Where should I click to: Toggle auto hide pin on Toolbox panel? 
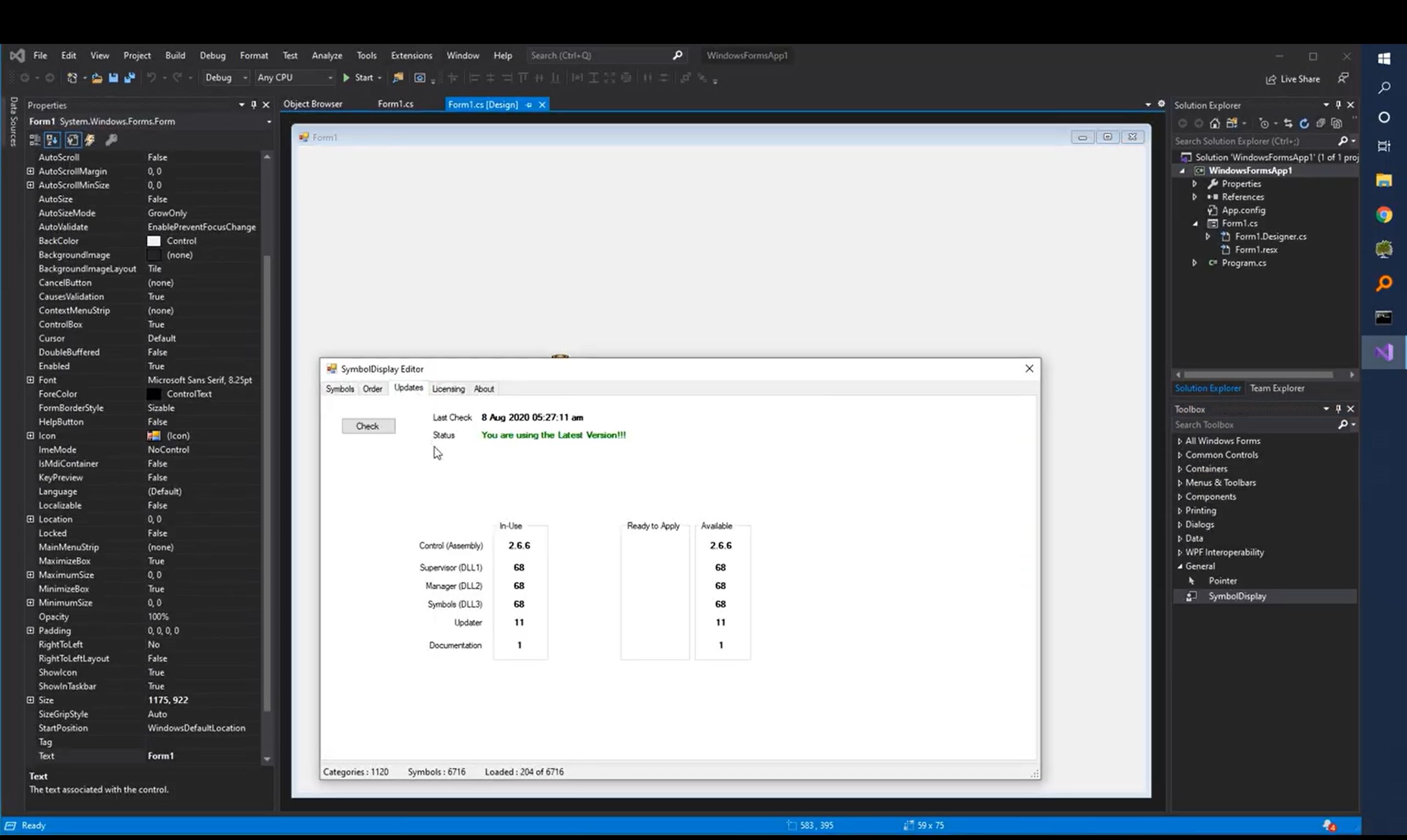1338,409
